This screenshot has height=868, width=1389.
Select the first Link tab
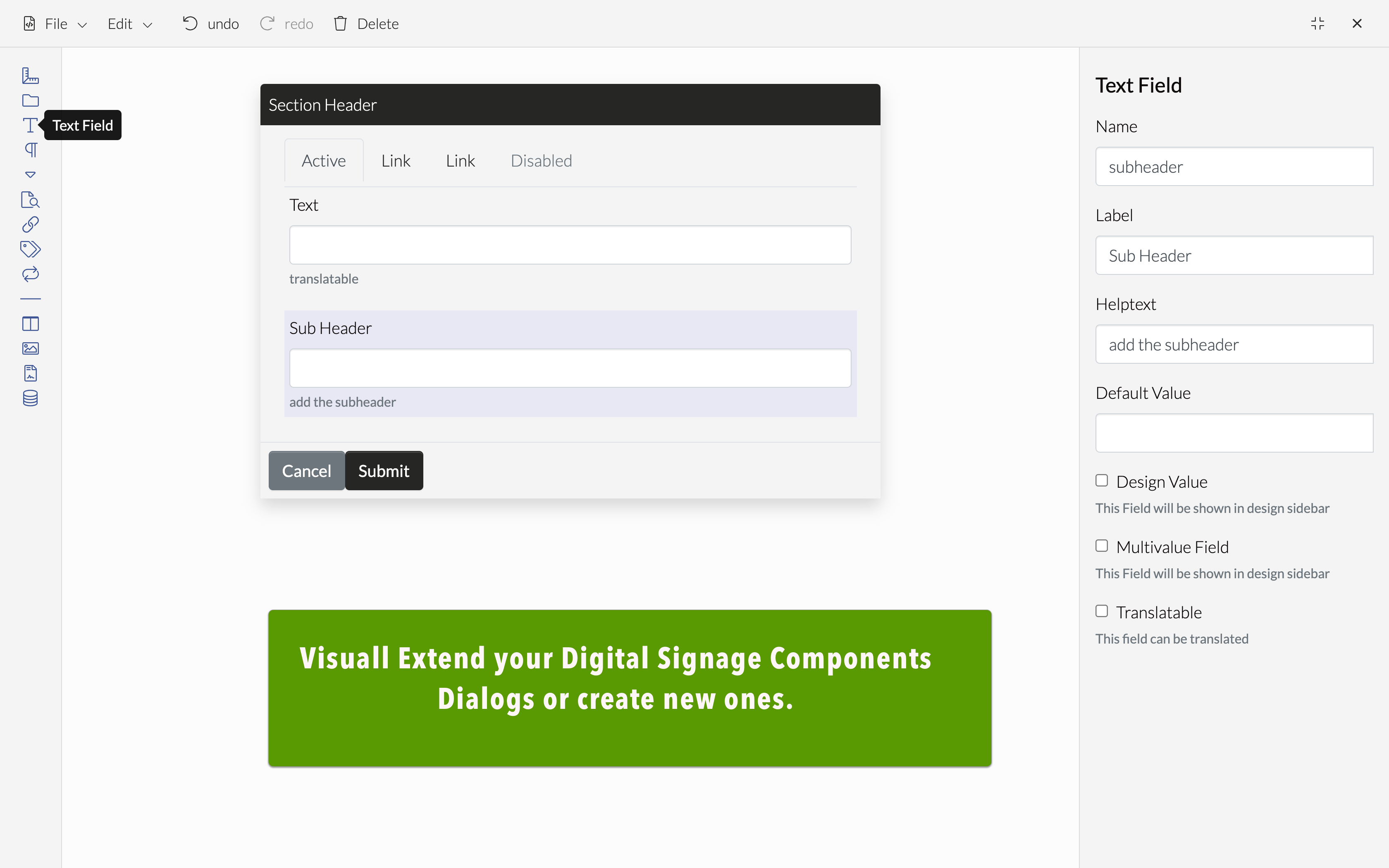[396, 161]
